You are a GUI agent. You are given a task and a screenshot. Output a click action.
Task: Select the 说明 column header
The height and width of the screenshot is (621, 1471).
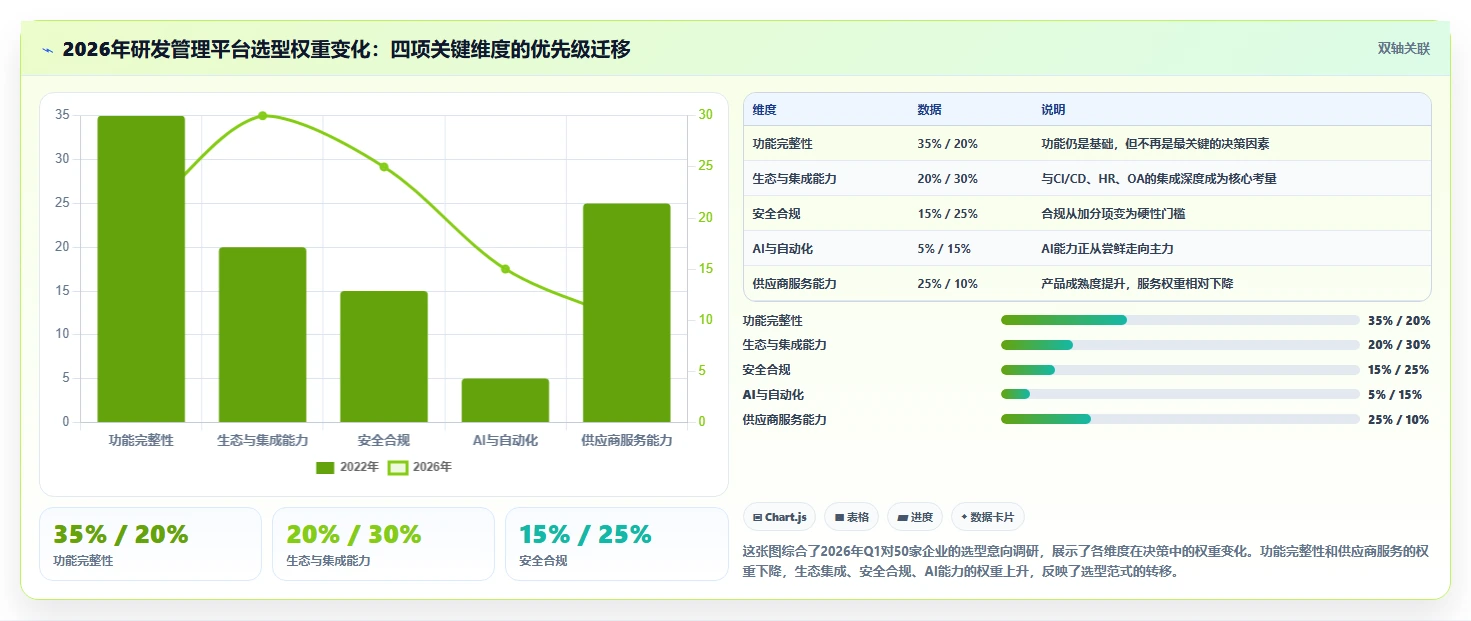coord(1053,110)
